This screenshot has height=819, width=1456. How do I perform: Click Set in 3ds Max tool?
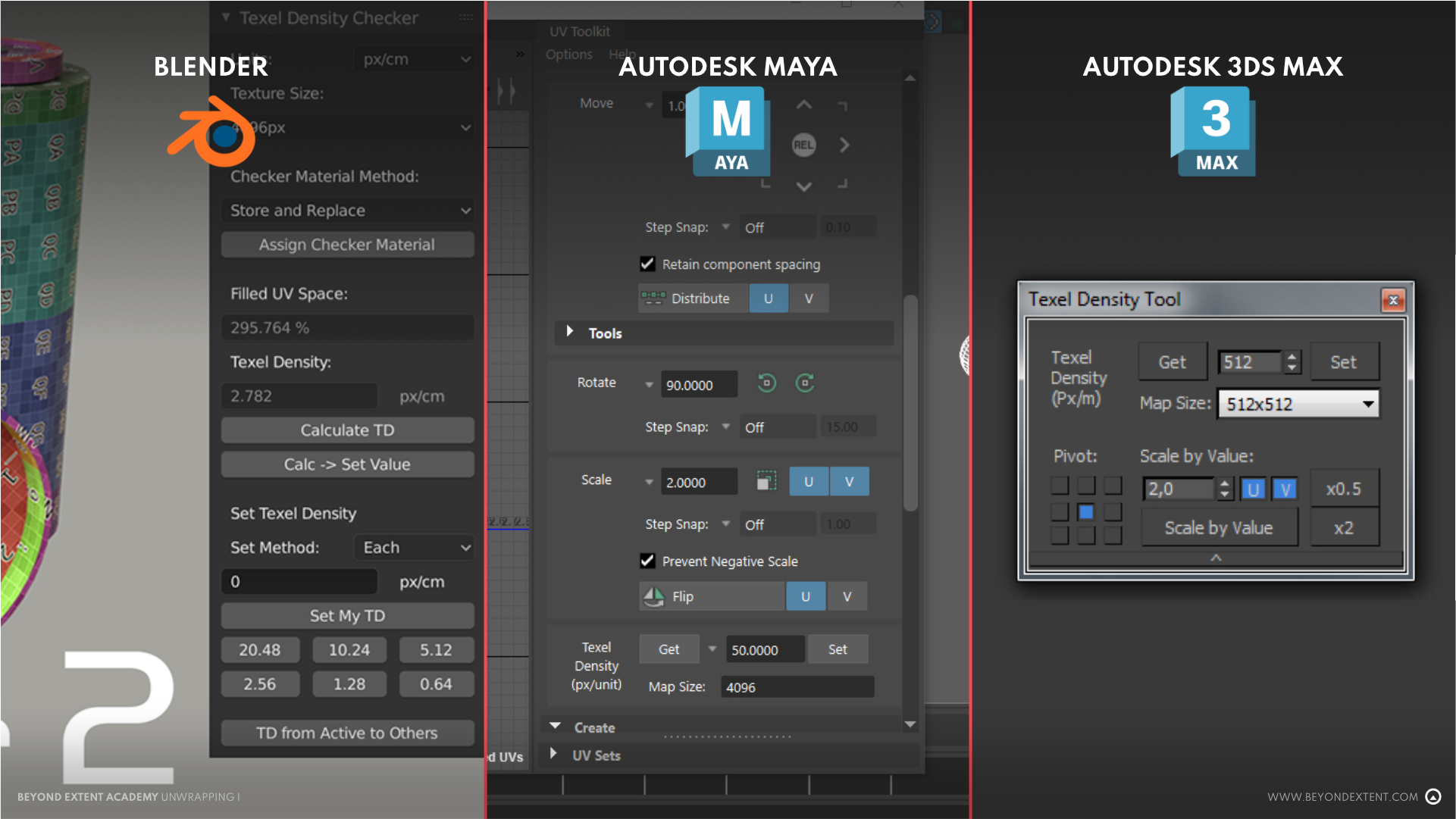(x=1343, y=362)
